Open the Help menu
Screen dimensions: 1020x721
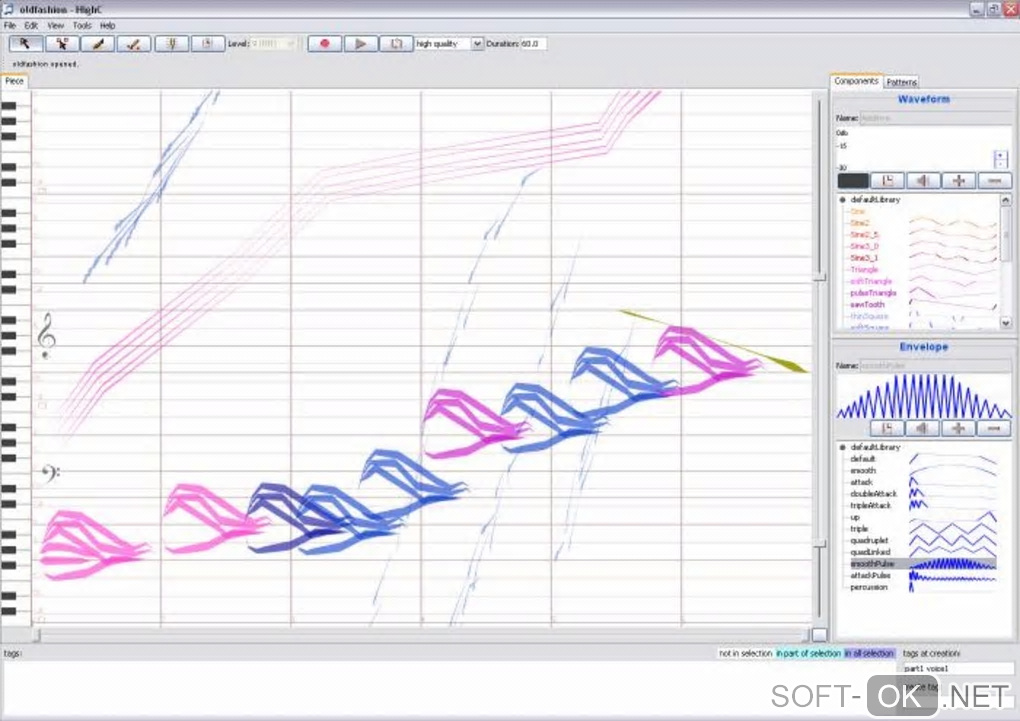[107, 25]
